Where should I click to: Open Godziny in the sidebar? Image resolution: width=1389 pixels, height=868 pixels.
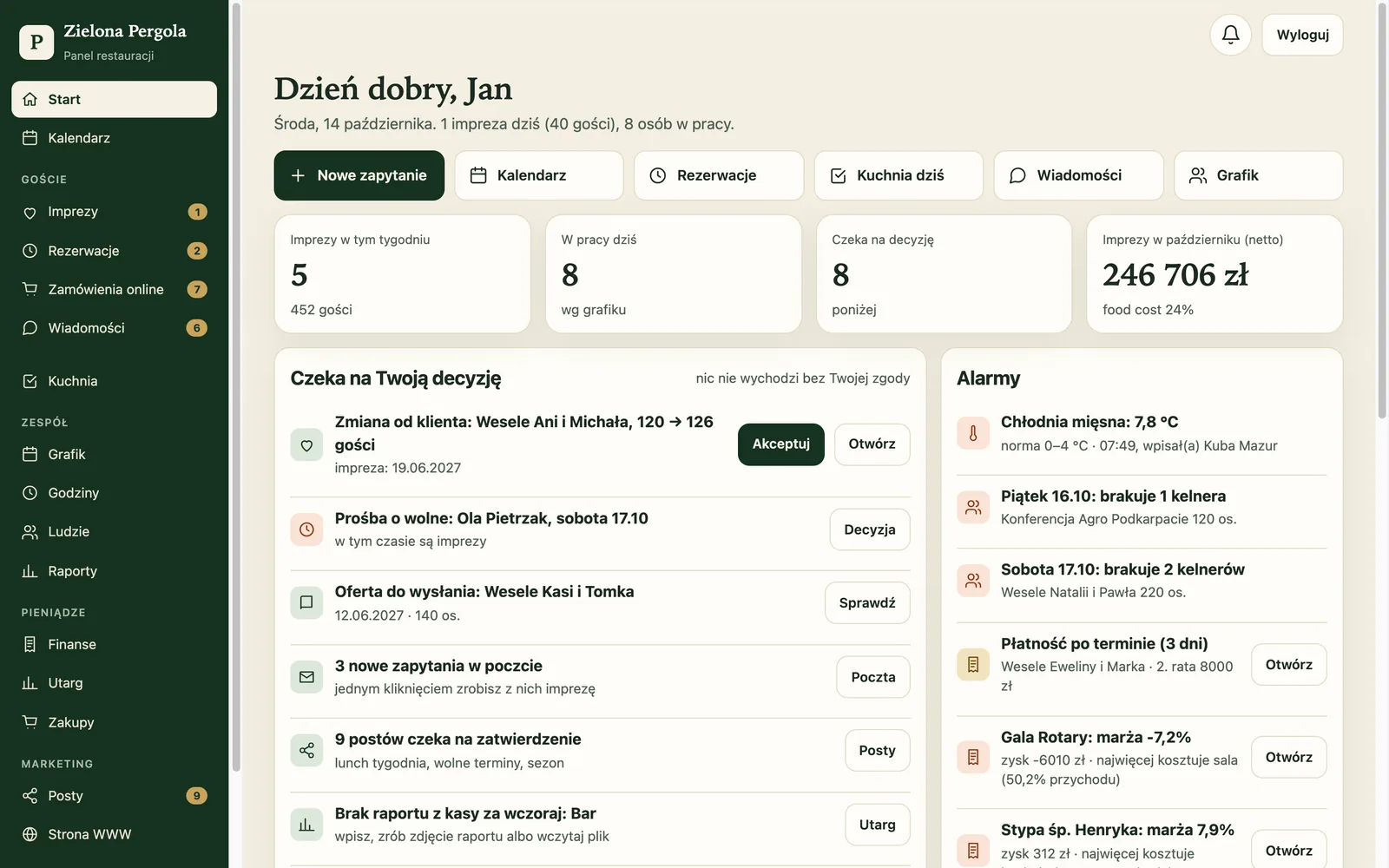click(x=114, y=493)
